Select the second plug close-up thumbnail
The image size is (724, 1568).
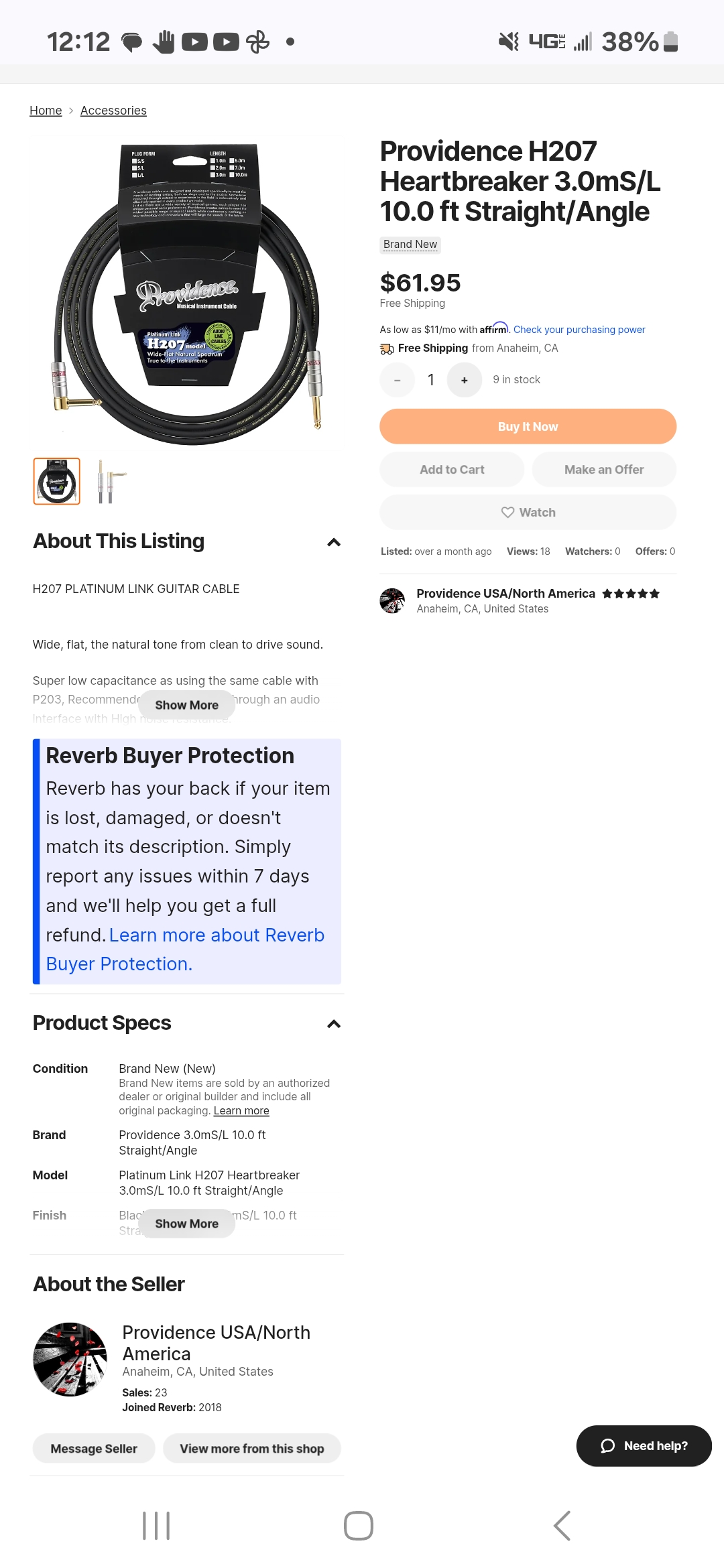(111, 481)
